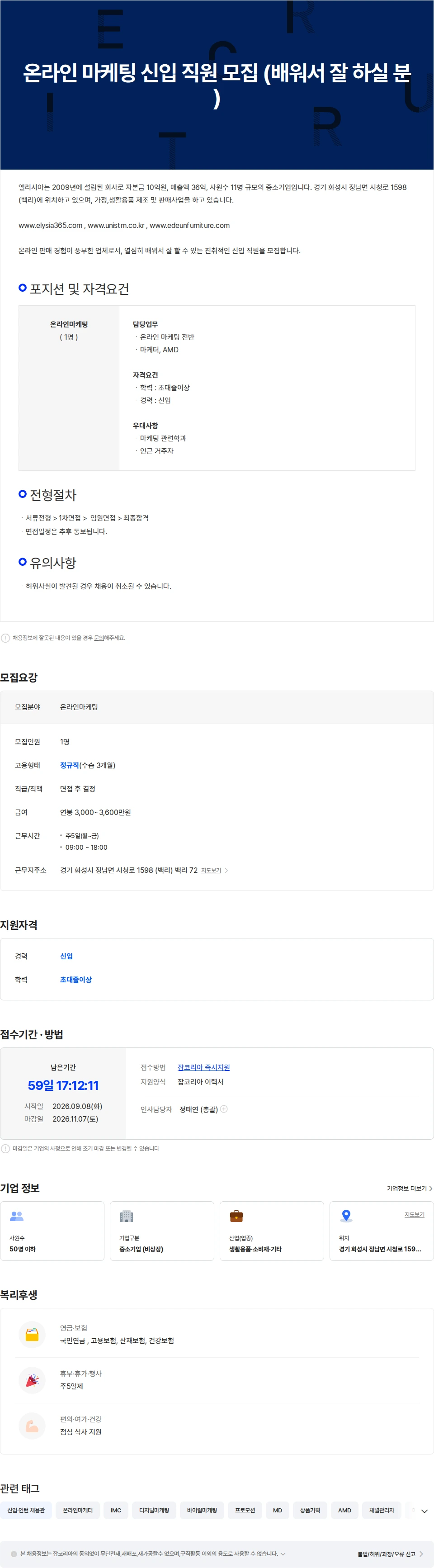This screenshot has width=434, height=1568.
Task: Select the 디지털마케팅 tag
Action: [155, 1510]
